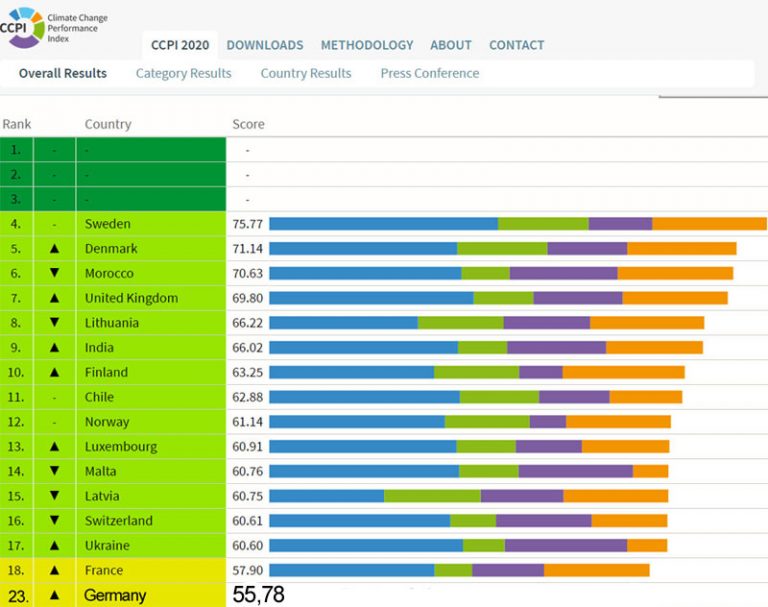Open the About menu item

tap(451, 45)
